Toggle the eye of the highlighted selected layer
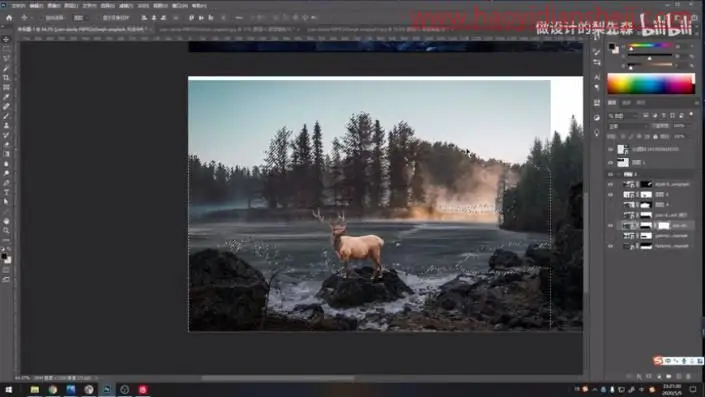 pos(611,226)
